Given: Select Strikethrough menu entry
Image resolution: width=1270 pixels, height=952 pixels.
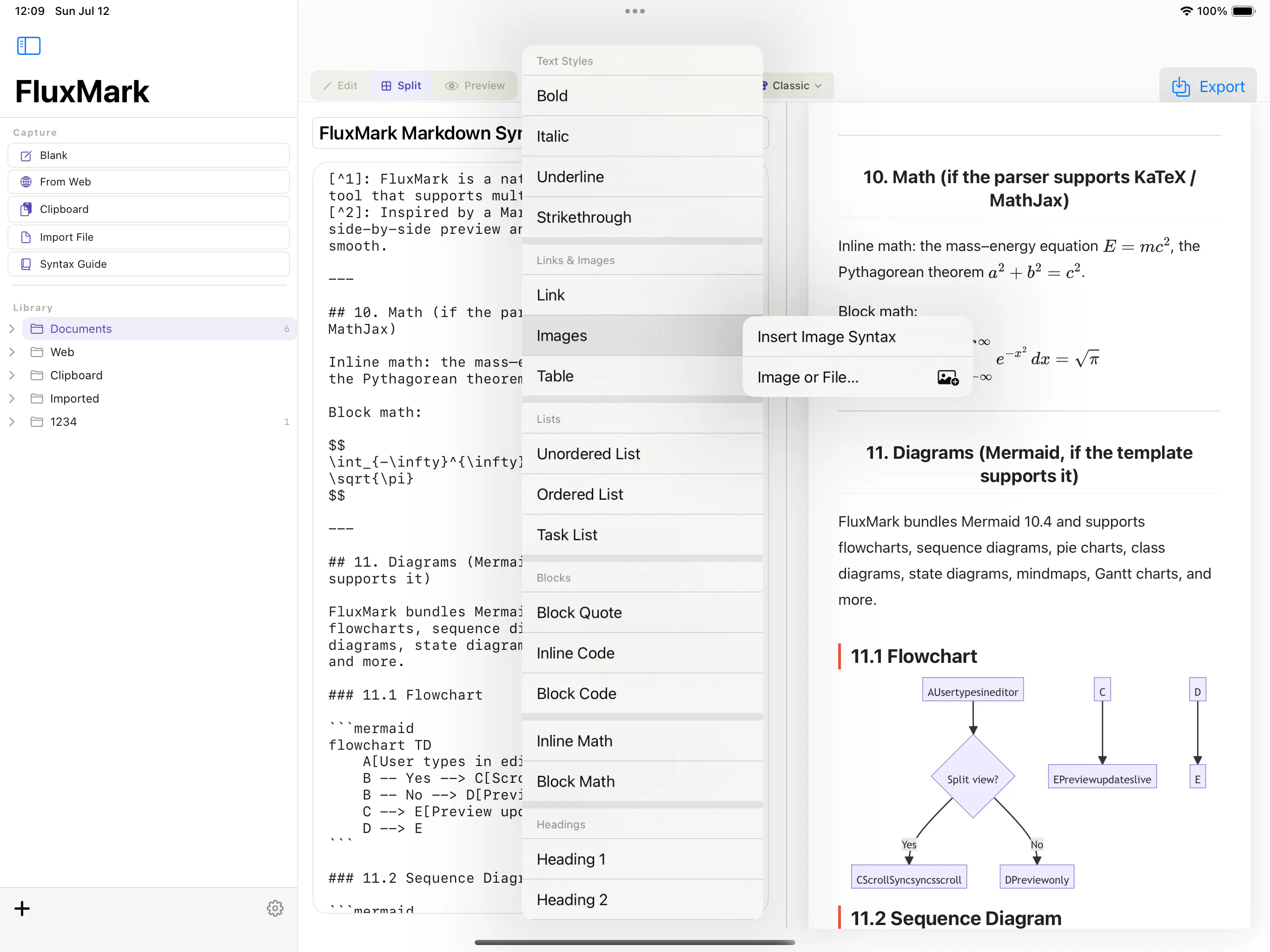Looking at the screenshot, I should point(642,217).
